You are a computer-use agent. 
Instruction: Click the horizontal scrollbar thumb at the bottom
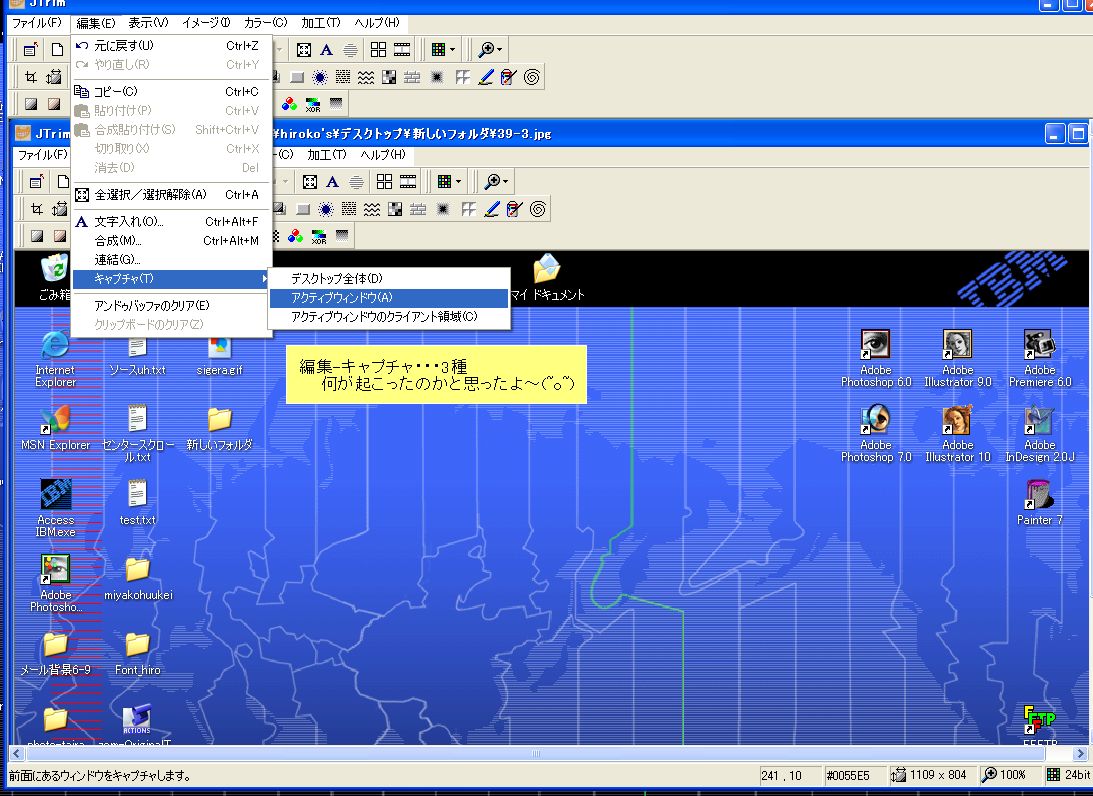point(535,753)
